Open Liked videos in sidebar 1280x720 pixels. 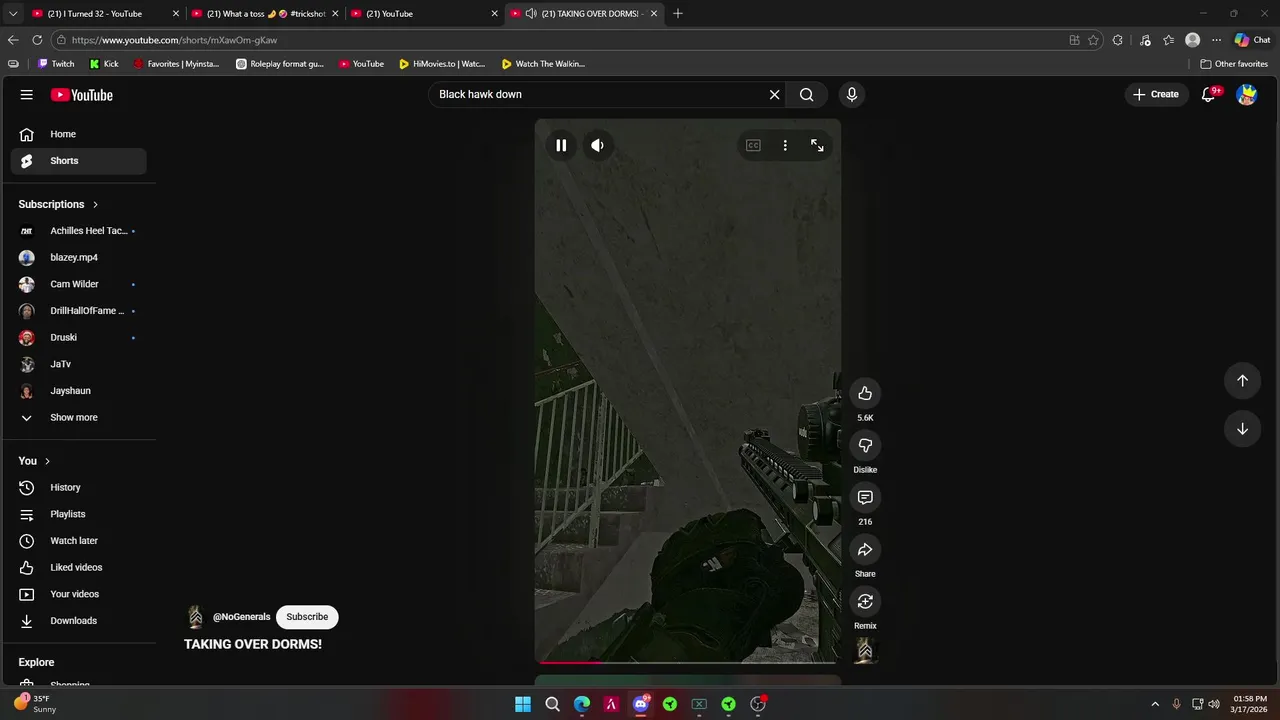[79, 567]
